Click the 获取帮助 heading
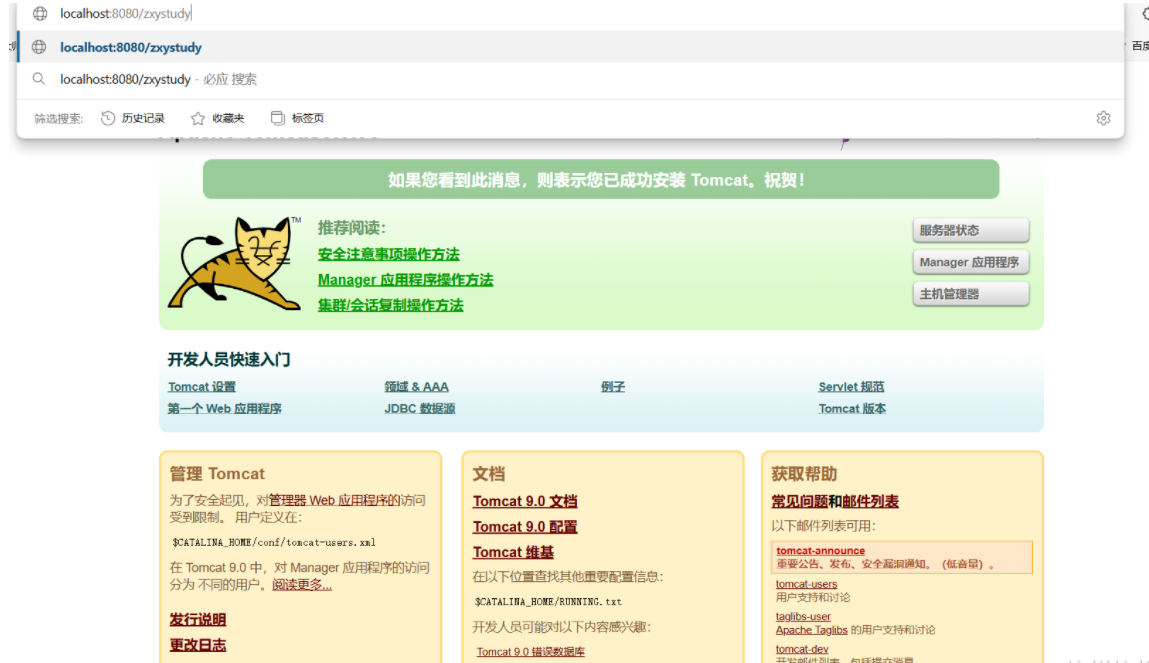 (x=804, y=474)
